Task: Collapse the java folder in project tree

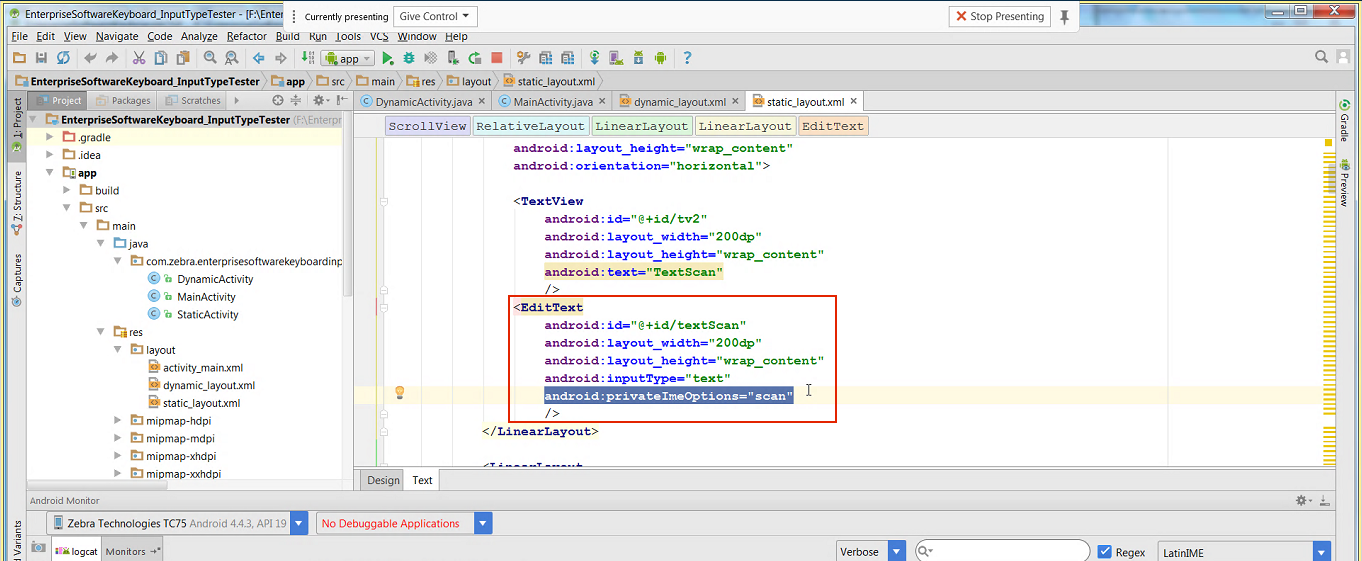Action: pyautogui.click(x=101, y=244)
